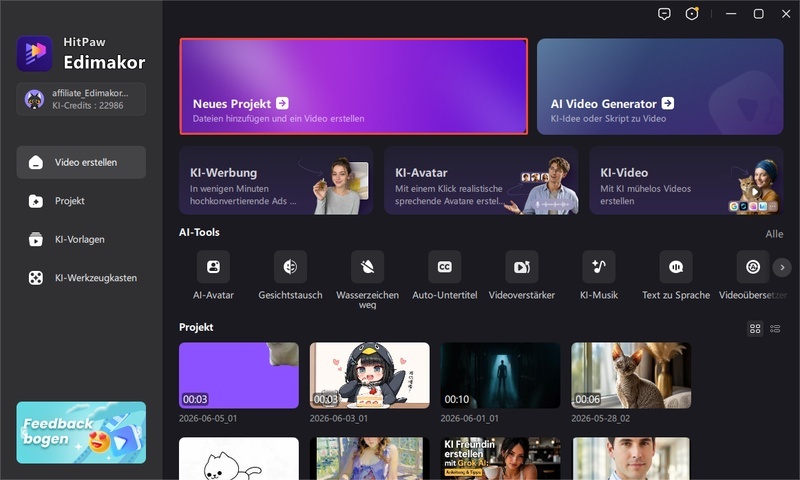Switch project list to grid view
The image size is (800, 480).
pyautogui.click(x=755, y=329)
